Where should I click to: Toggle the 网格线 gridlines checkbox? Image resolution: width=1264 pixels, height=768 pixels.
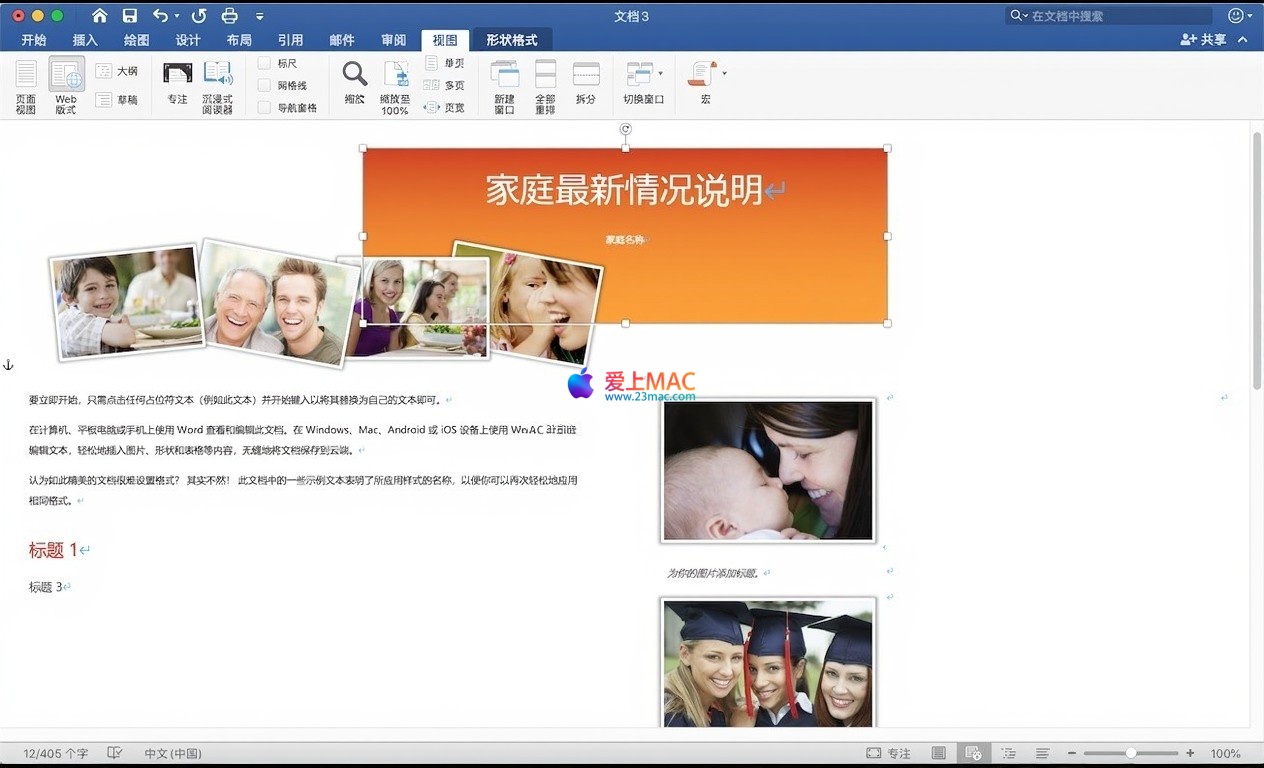click(265, 85)
